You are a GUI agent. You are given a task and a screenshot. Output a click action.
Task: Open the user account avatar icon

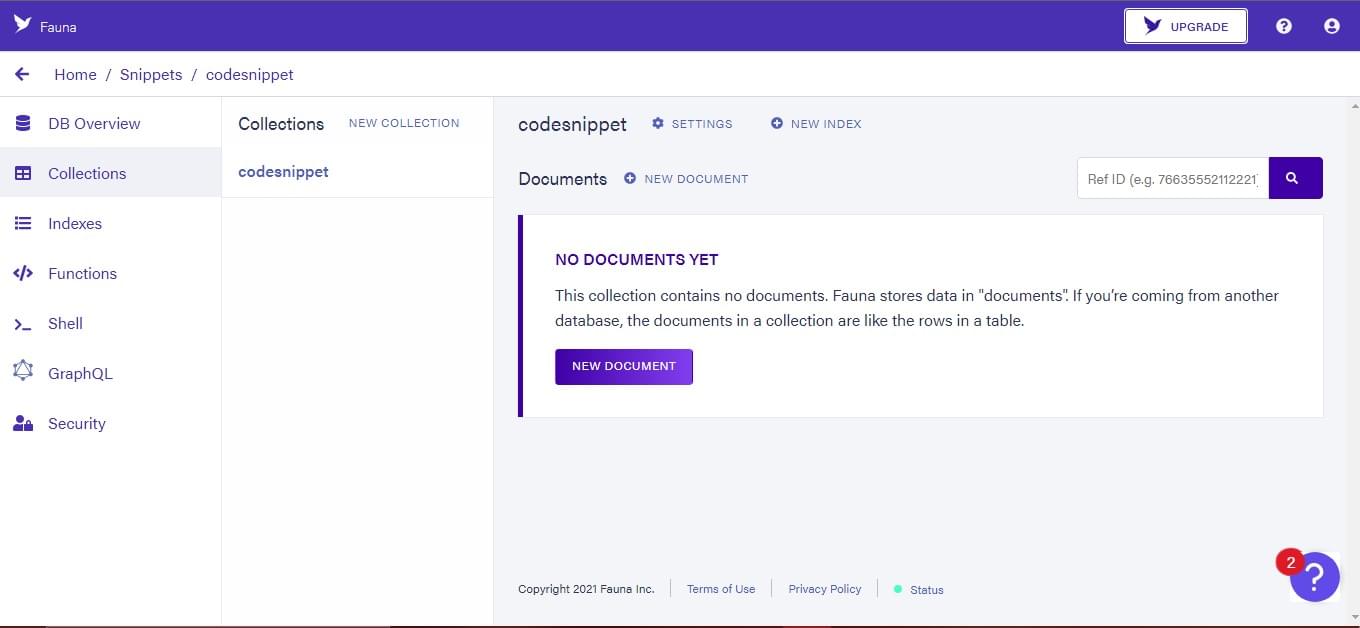[1332, 26]
